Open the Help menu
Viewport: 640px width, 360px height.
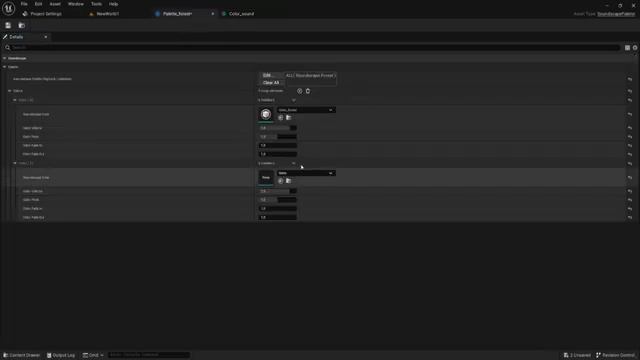coord(113,4)
